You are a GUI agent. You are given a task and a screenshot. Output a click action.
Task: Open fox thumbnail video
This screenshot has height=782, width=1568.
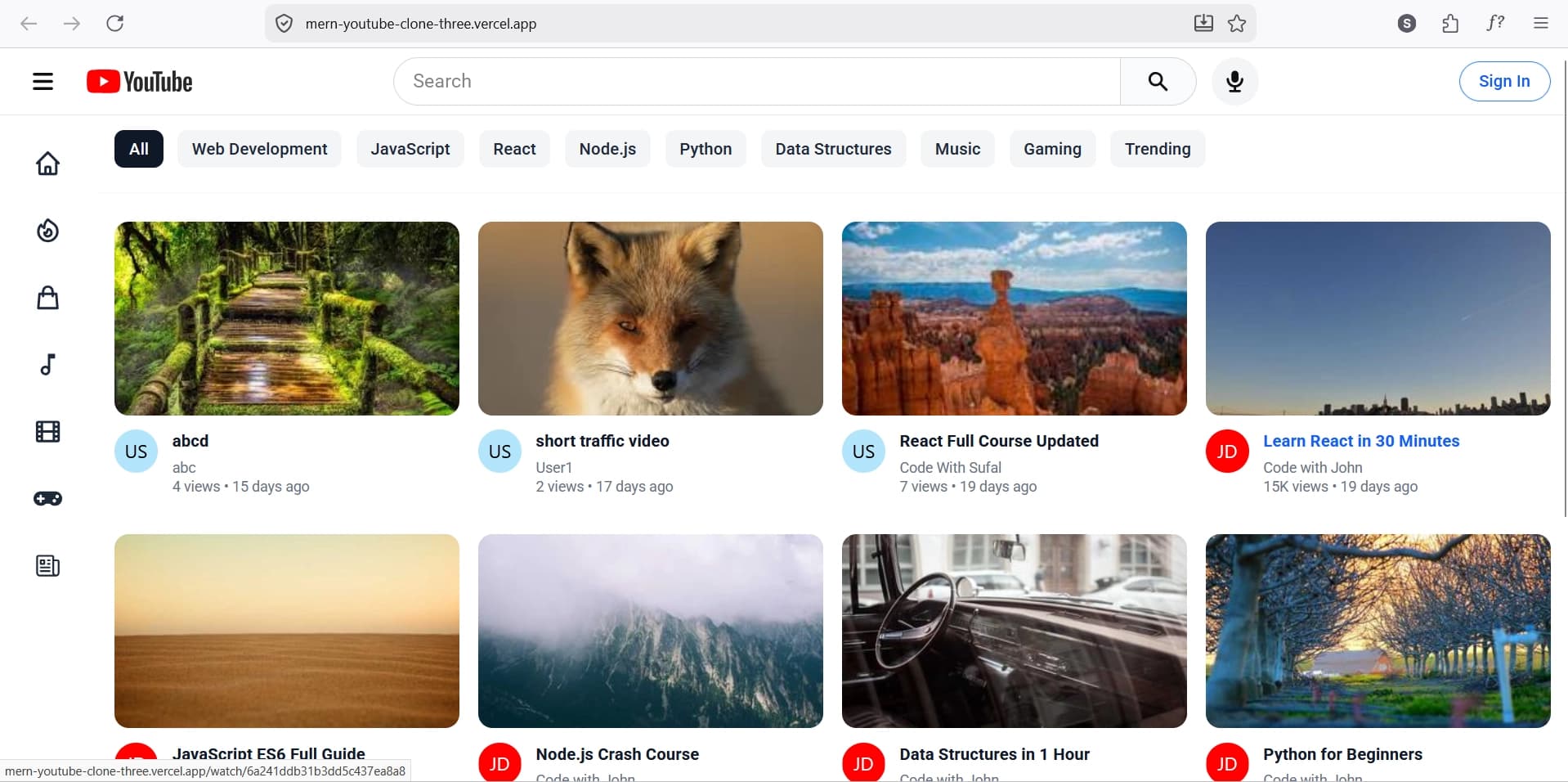pyautogui.click(x=651, y=318)
